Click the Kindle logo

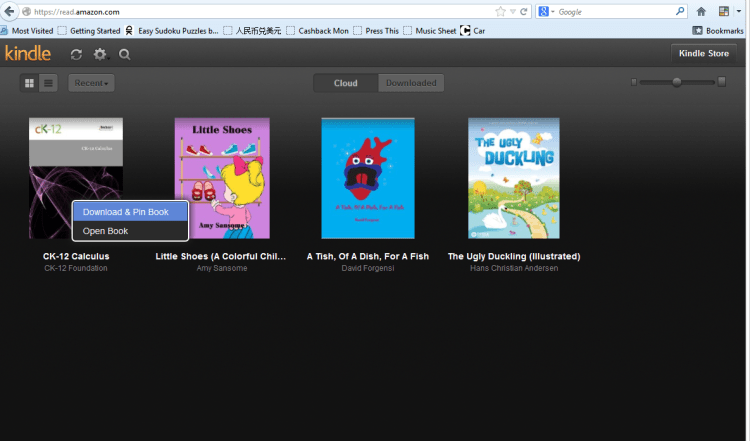(x=28, y=53)
